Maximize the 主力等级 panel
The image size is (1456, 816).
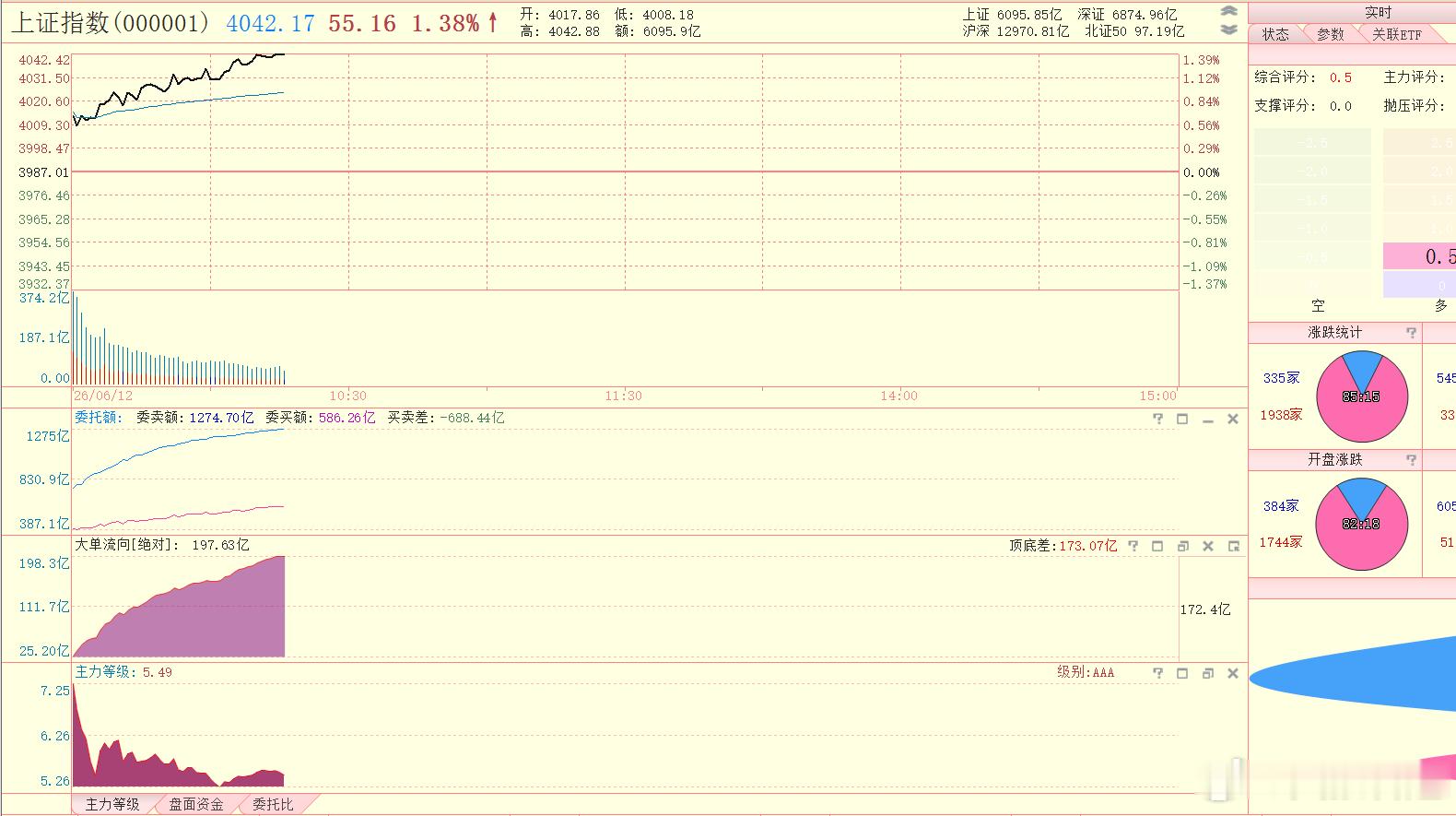(1183, 673)
